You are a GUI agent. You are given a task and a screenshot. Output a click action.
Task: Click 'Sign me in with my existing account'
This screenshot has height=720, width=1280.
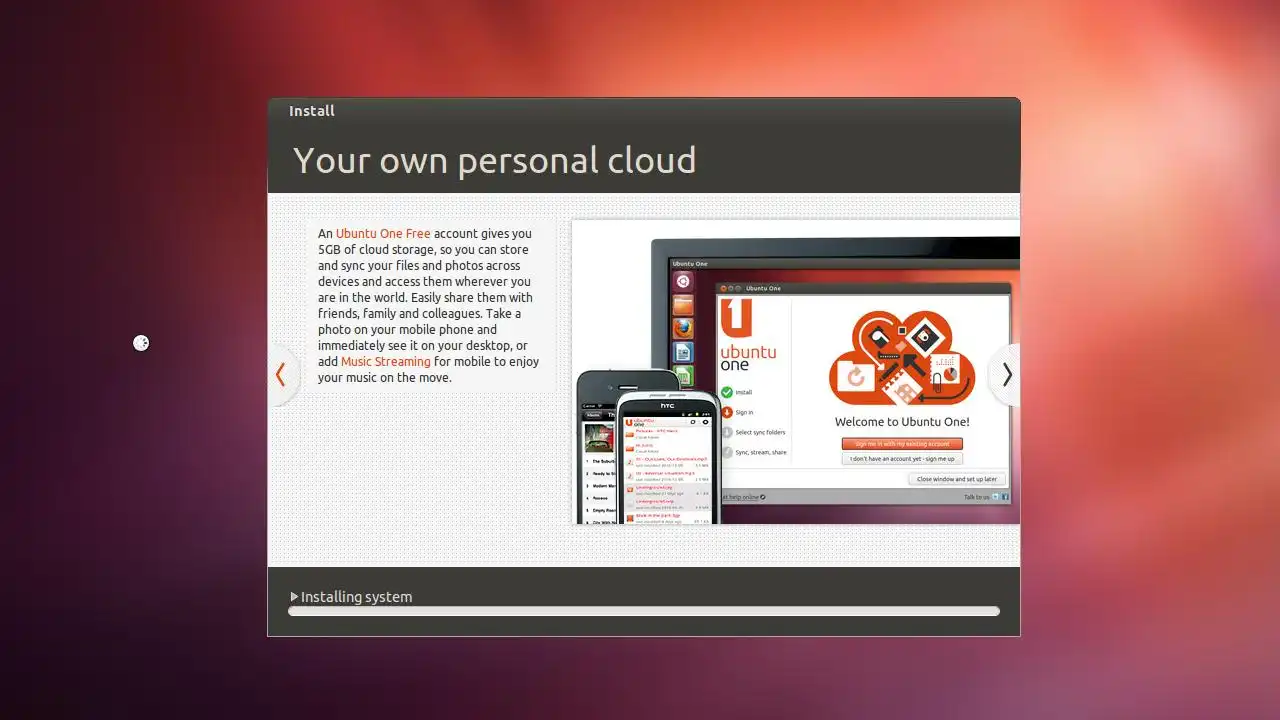902,443
